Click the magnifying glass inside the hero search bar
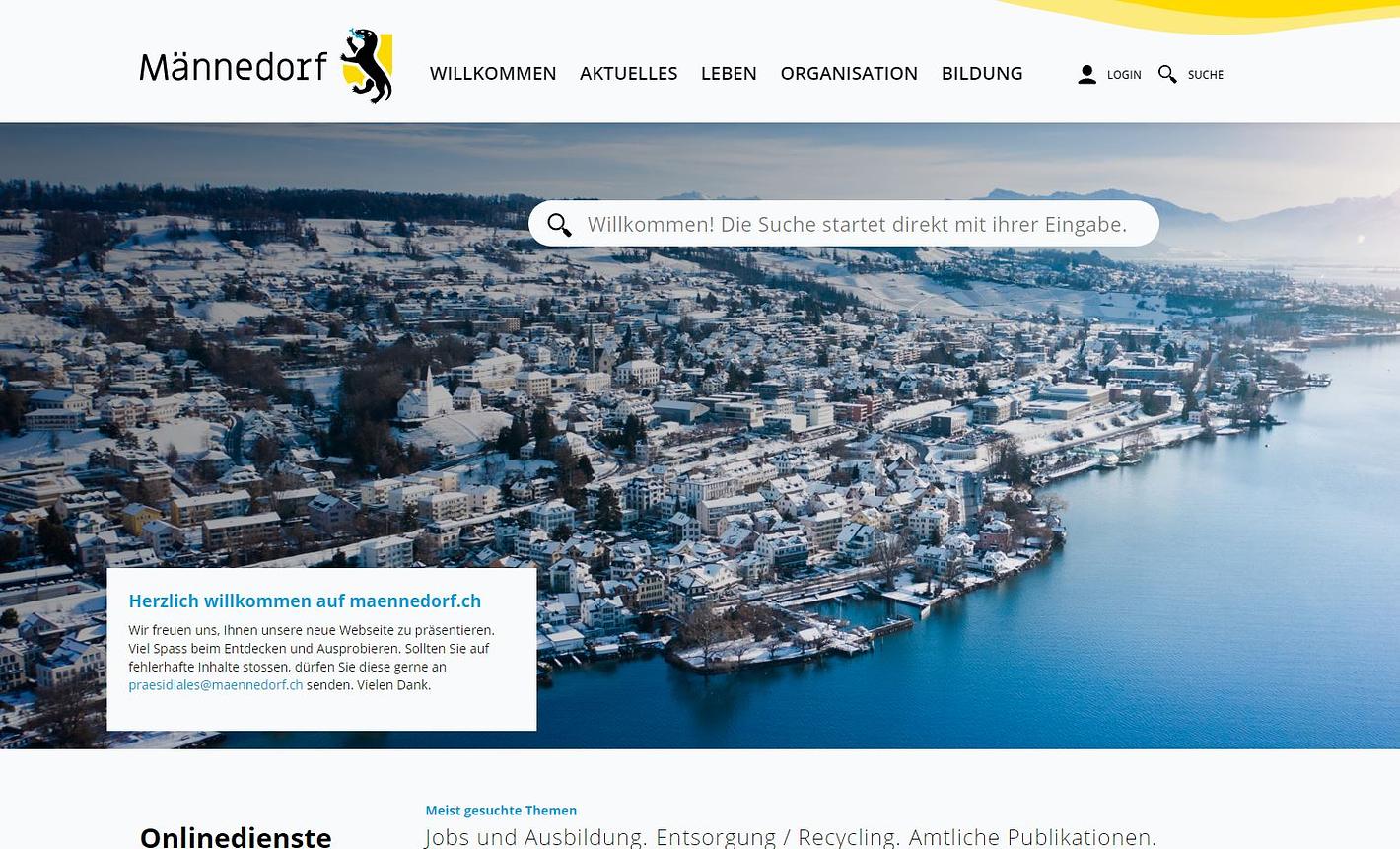 [559, 225]
